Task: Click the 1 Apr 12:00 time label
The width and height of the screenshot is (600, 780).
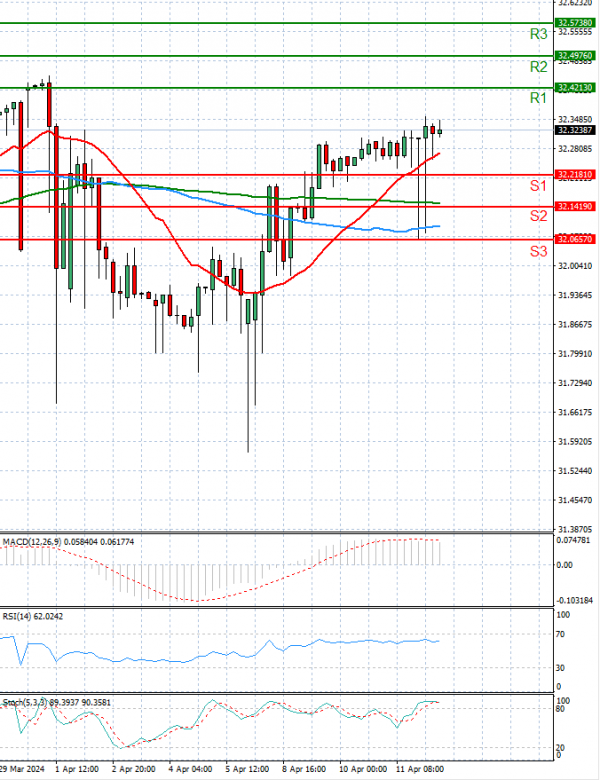Action: click(x=77, y=769)
